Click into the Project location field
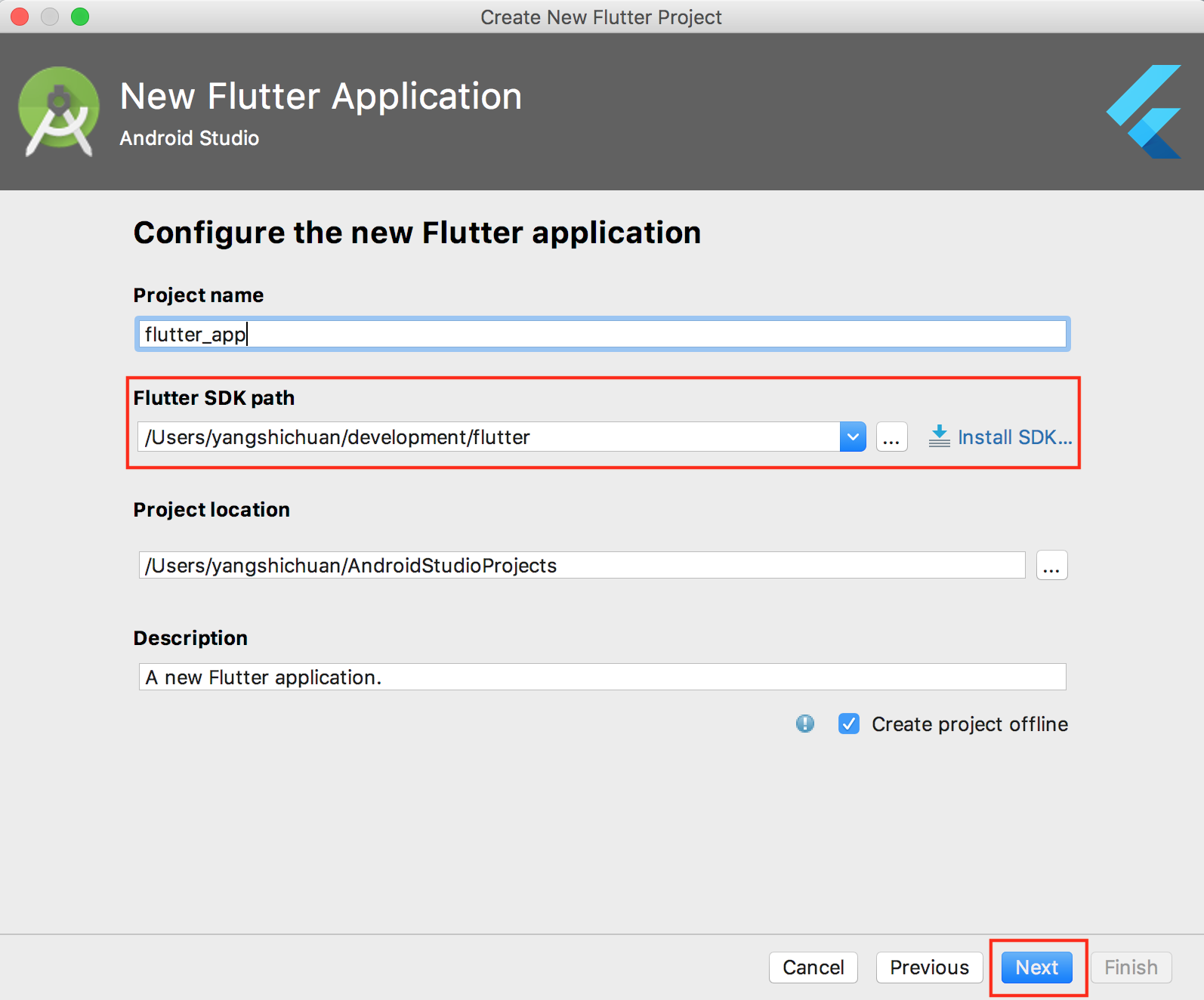 click(x=582, y=565)
